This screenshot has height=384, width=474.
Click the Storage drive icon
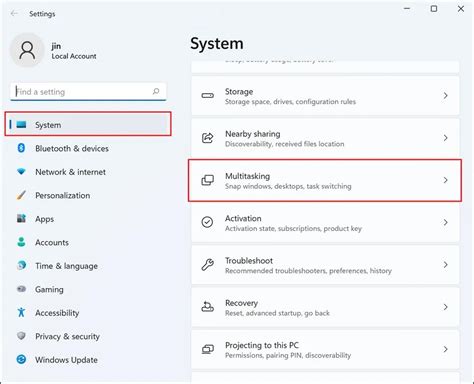[207, 96]
